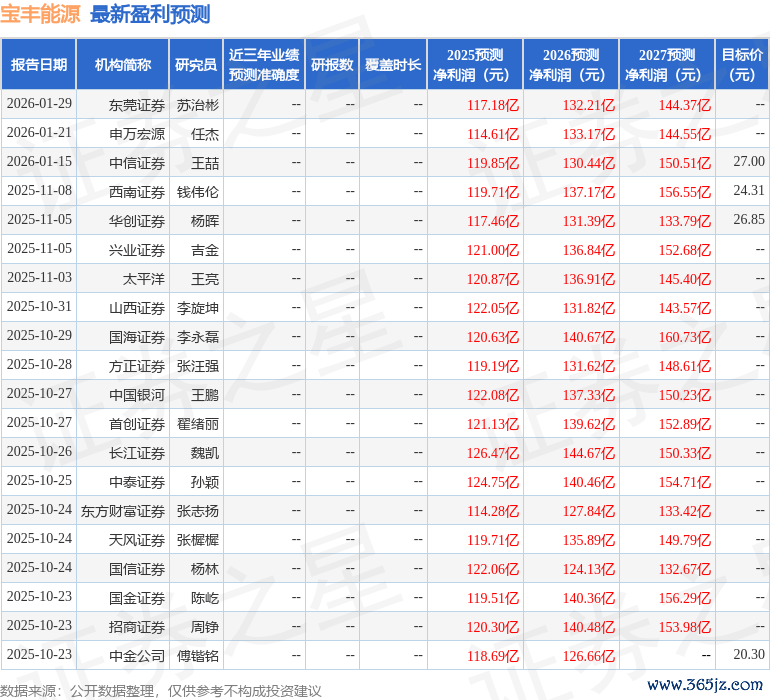
Task: Click 西南证券 institution name
Action: [x=137, y=192]
